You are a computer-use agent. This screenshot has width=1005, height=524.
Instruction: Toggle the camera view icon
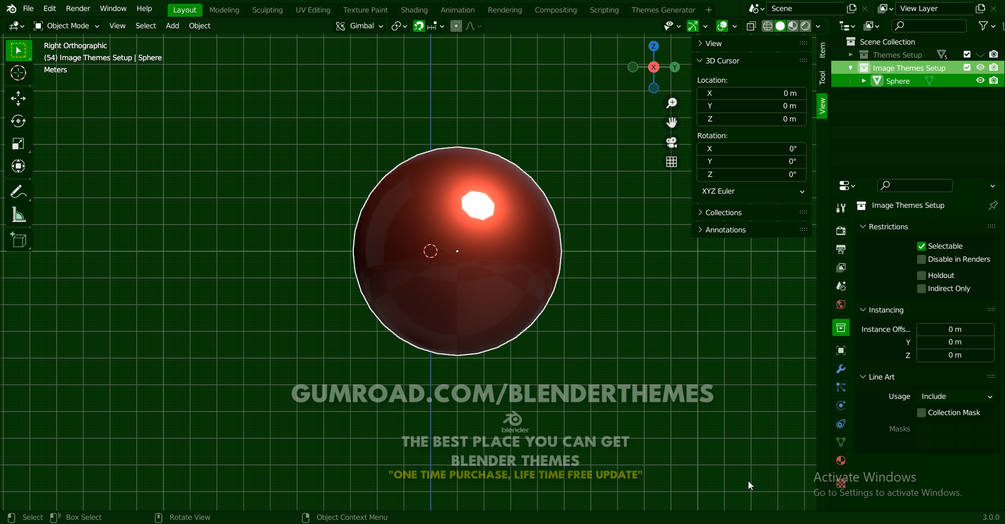(671, 142)
